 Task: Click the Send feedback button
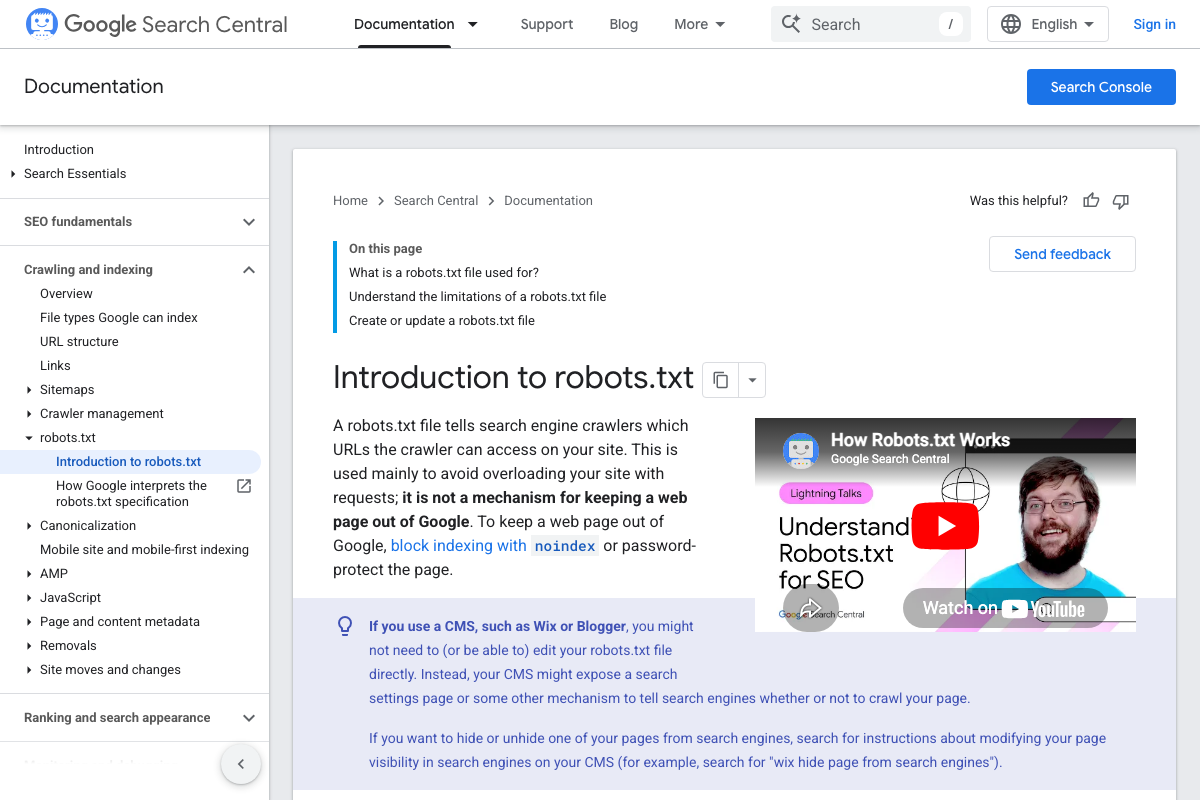[x=1062, y=254]
